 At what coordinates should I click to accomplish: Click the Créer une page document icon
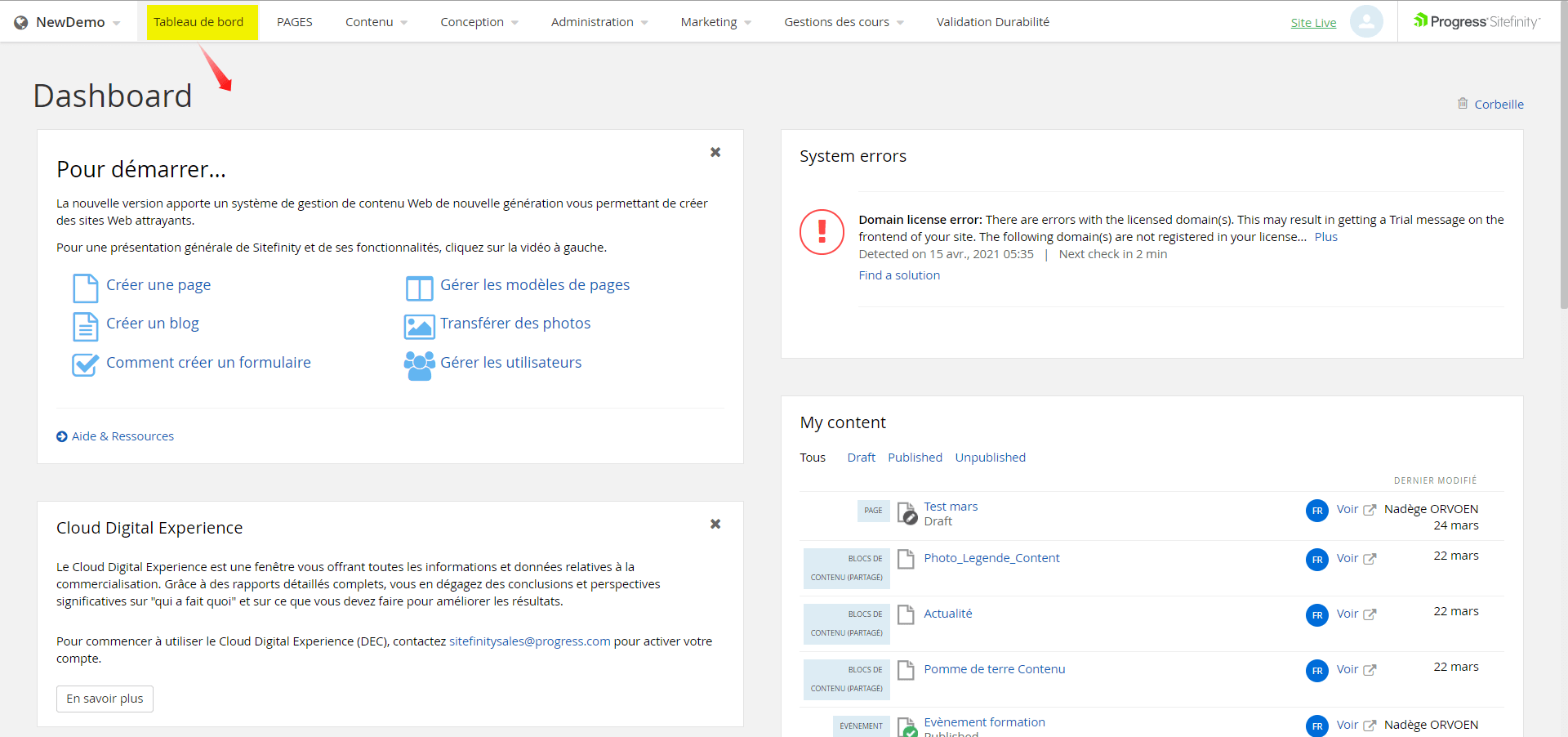[x=85, y=288]
